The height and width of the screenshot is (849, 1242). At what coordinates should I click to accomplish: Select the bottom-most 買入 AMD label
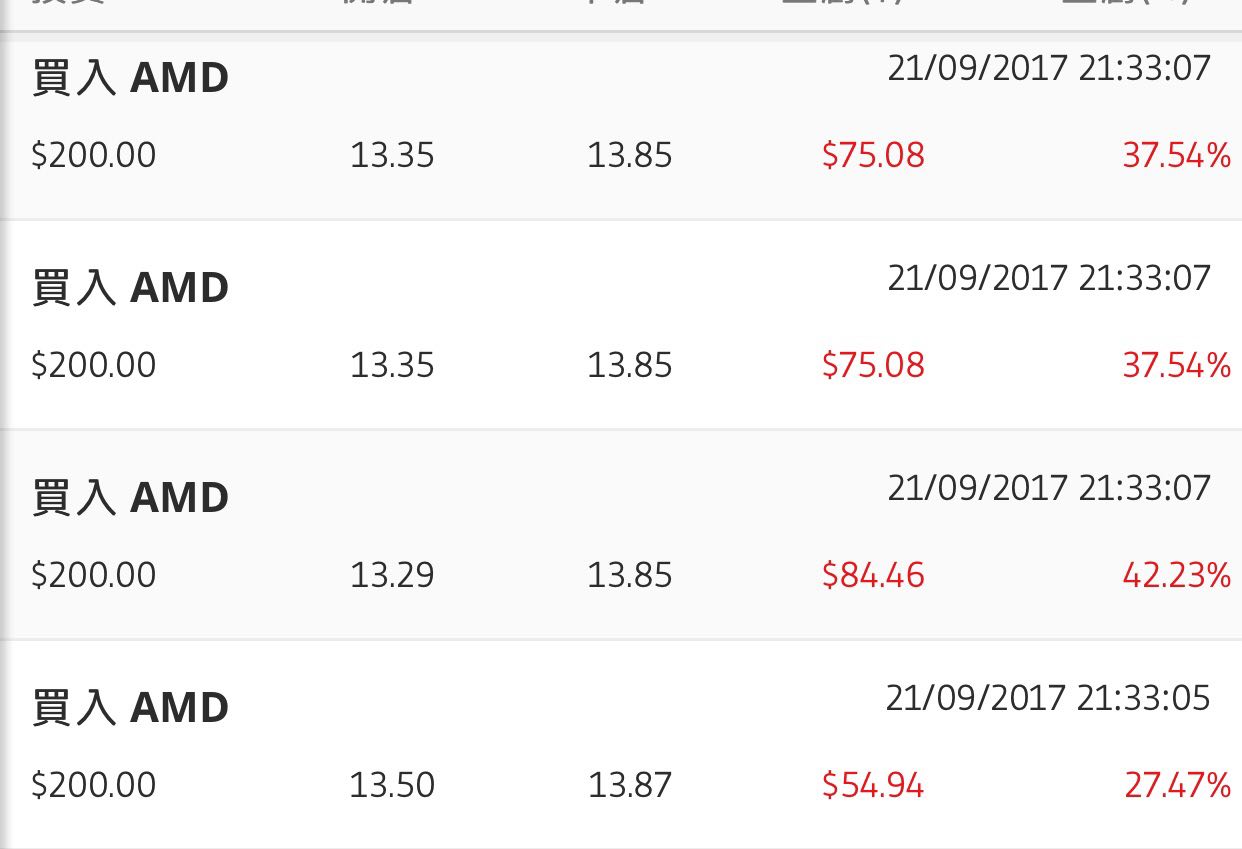pos(131,708)
